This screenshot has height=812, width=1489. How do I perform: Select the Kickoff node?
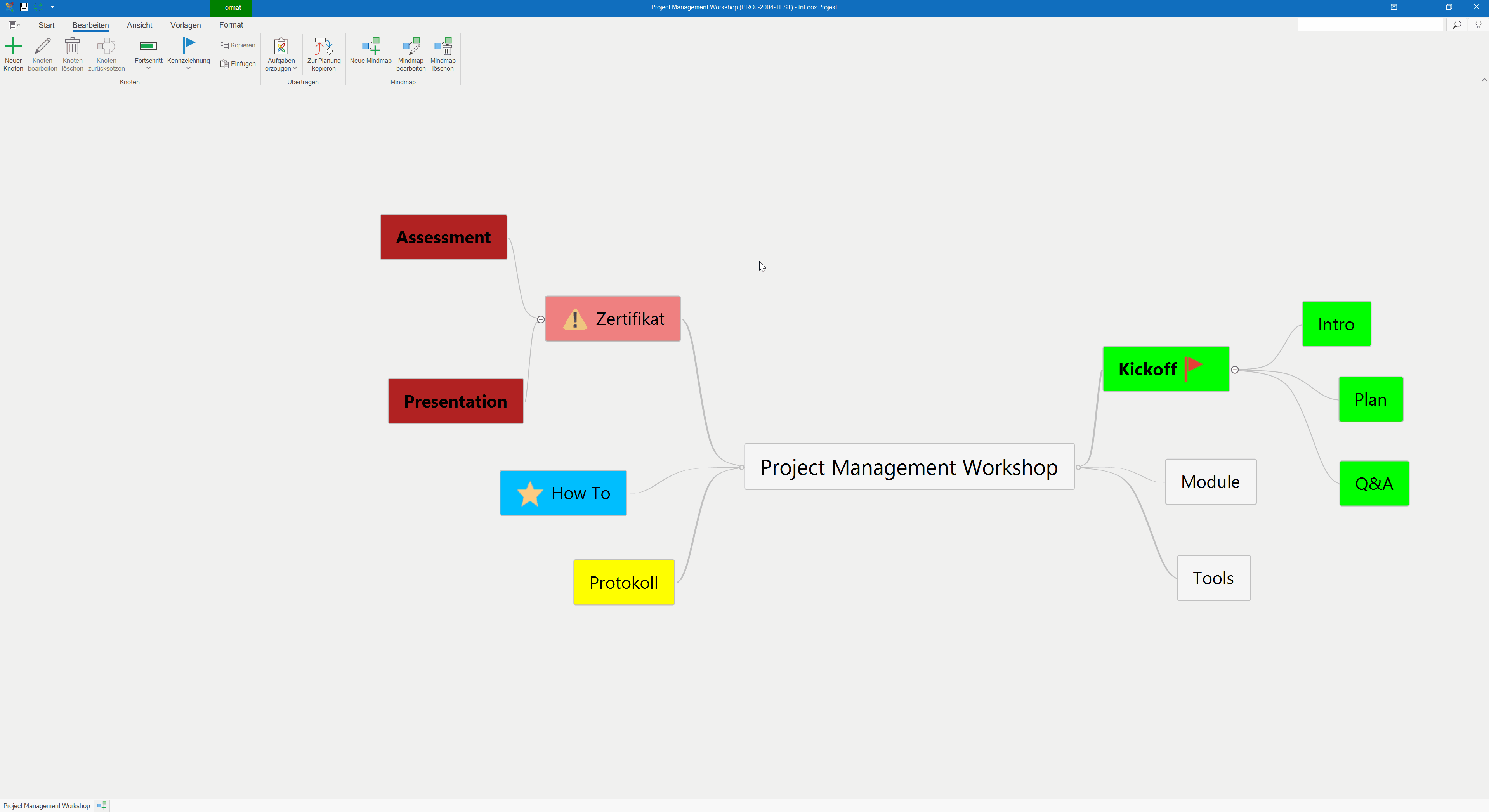coord(1166,369)
